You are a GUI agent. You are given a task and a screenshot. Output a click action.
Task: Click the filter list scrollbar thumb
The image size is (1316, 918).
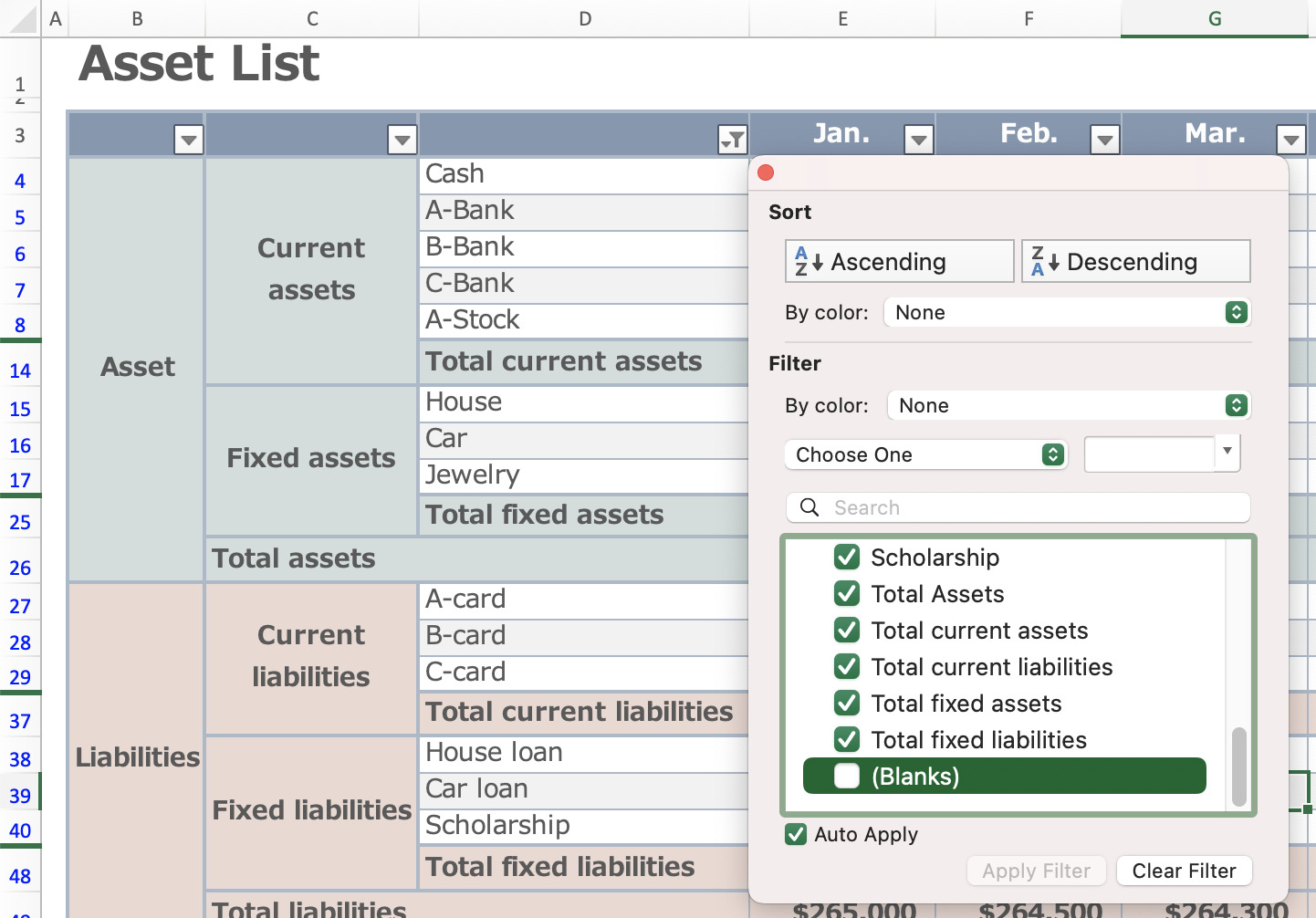[x=1238, y=767]
